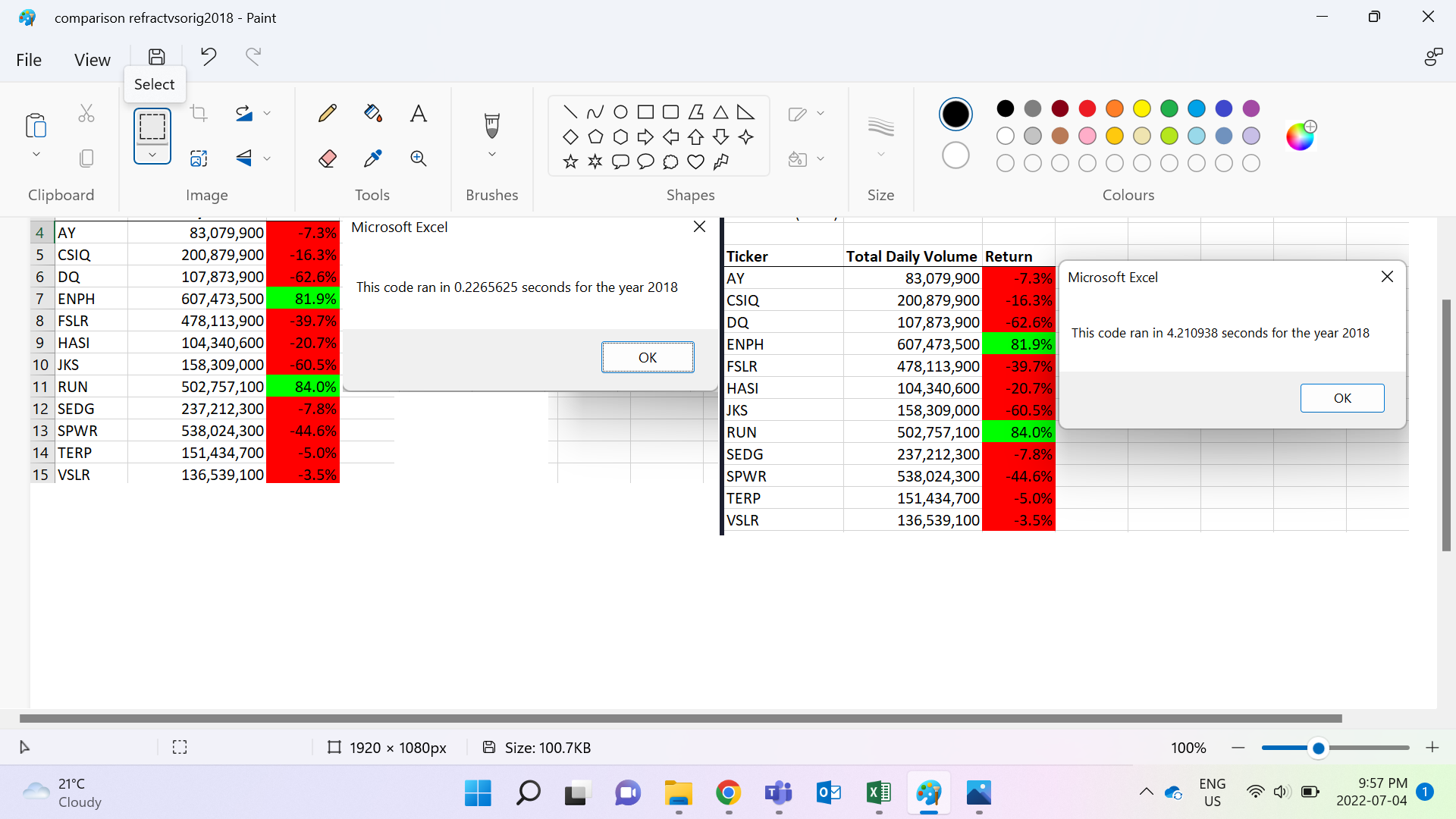Pick the red colour swatch
The image size is (1456, 819).
click(x=1087, y=108)
